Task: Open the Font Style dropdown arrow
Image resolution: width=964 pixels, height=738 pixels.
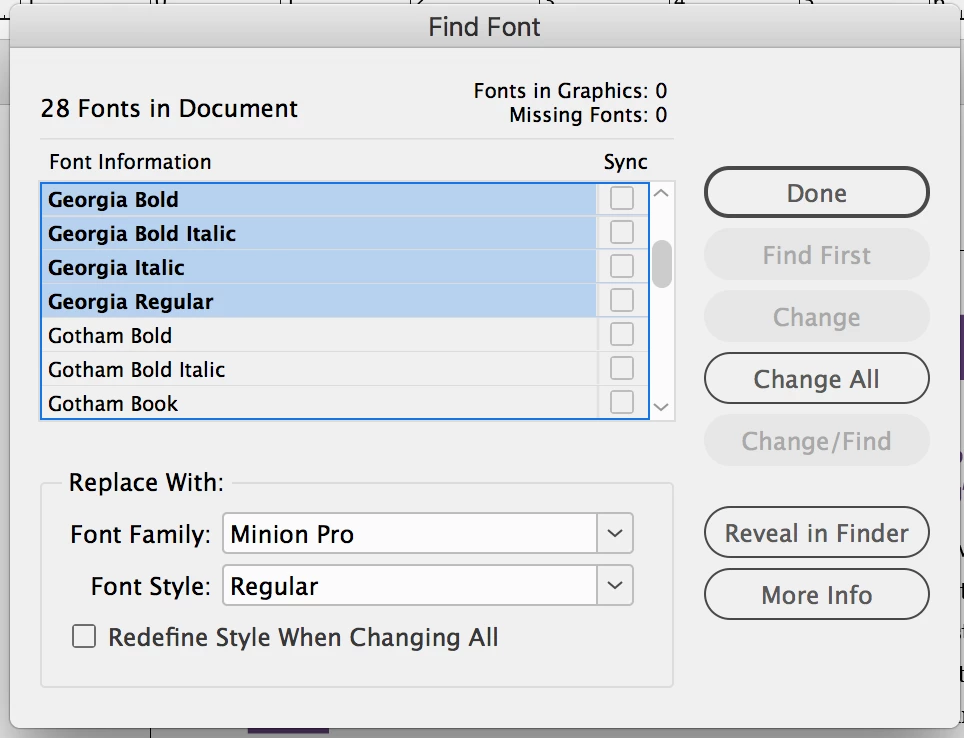Action: tap(615, 585)
